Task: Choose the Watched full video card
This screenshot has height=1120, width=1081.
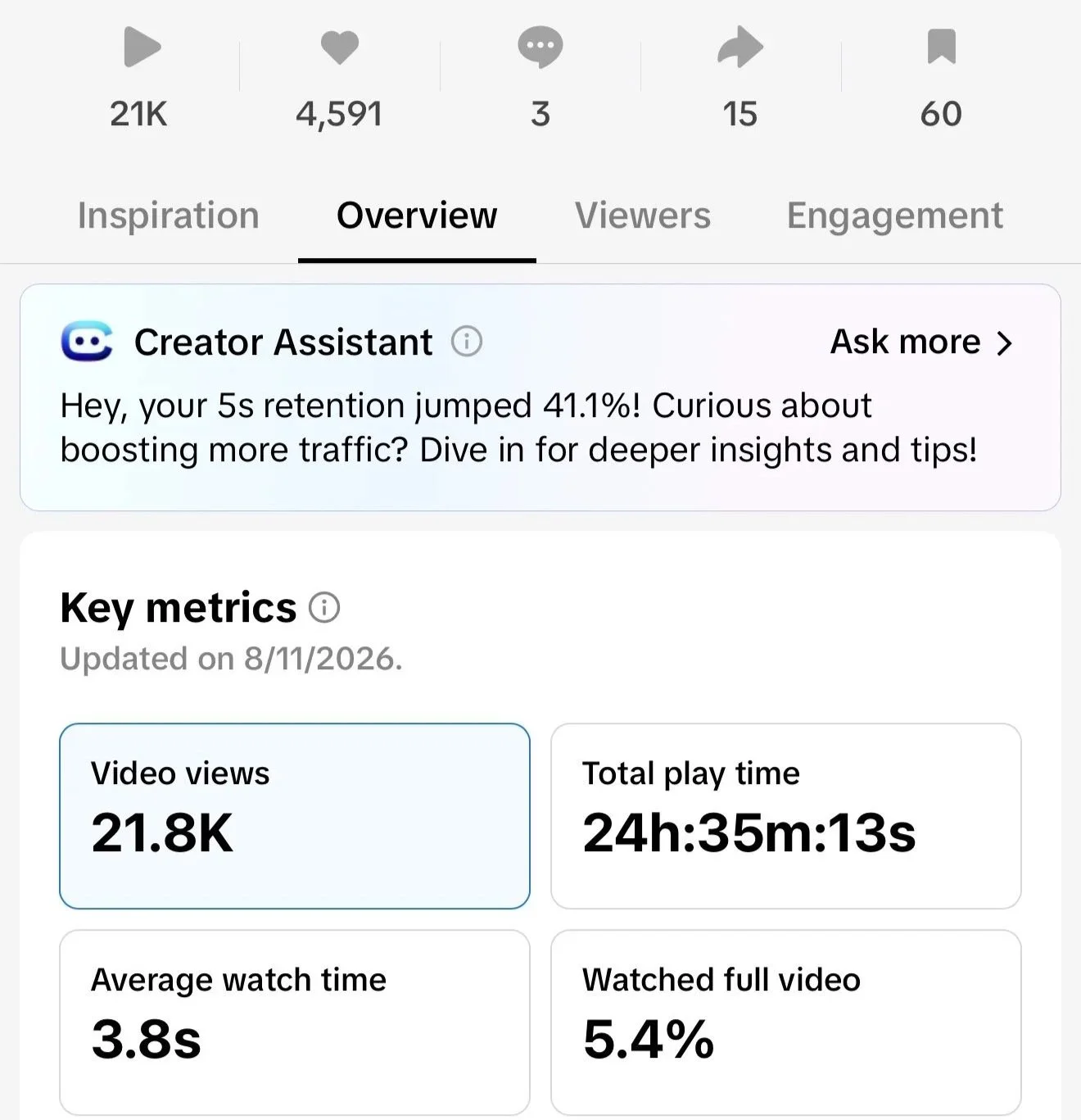Action: click(x=786, y=1023)
